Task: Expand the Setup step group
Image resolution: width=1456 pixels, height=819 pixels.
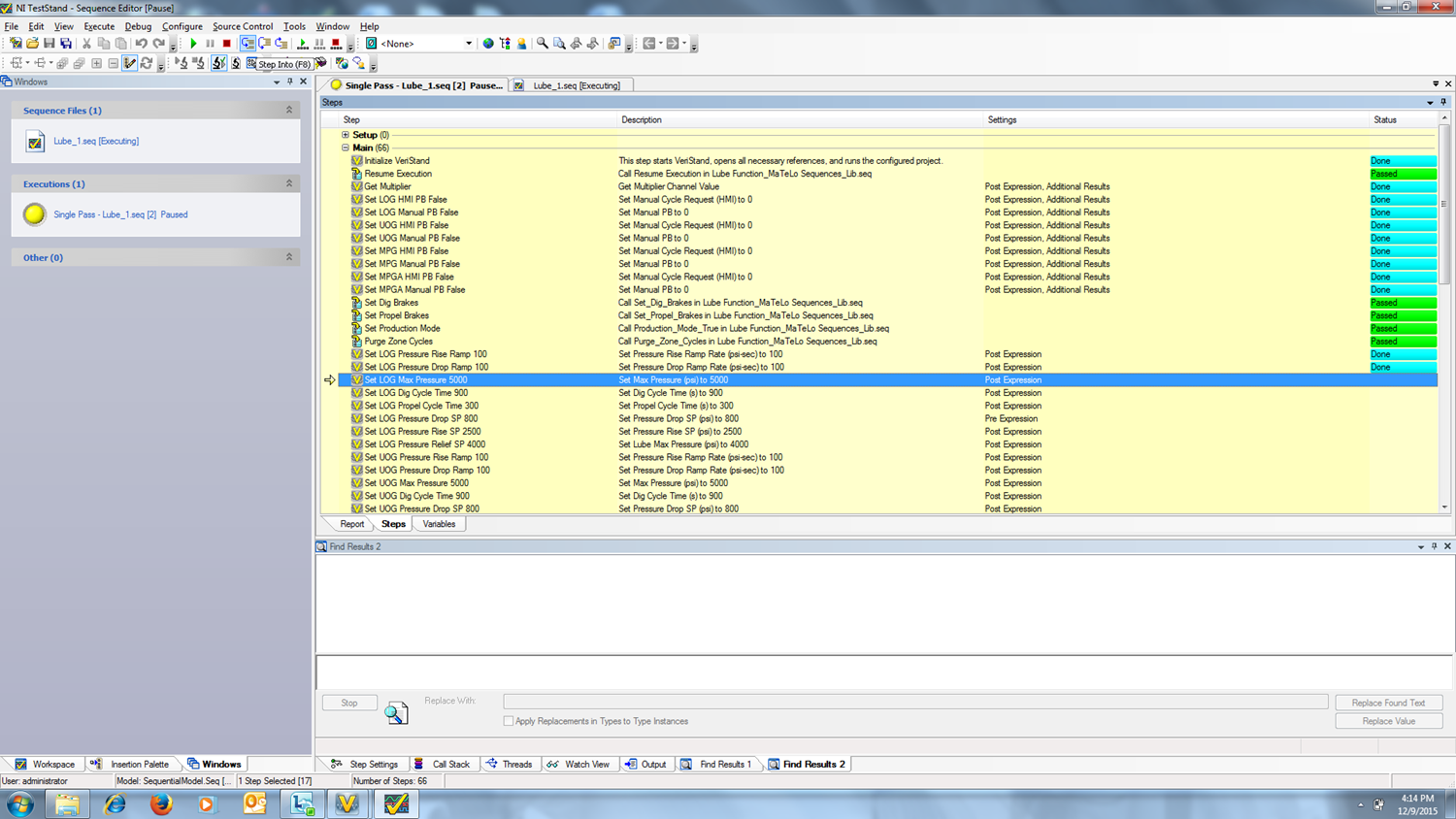Action: tap(346, 135)
